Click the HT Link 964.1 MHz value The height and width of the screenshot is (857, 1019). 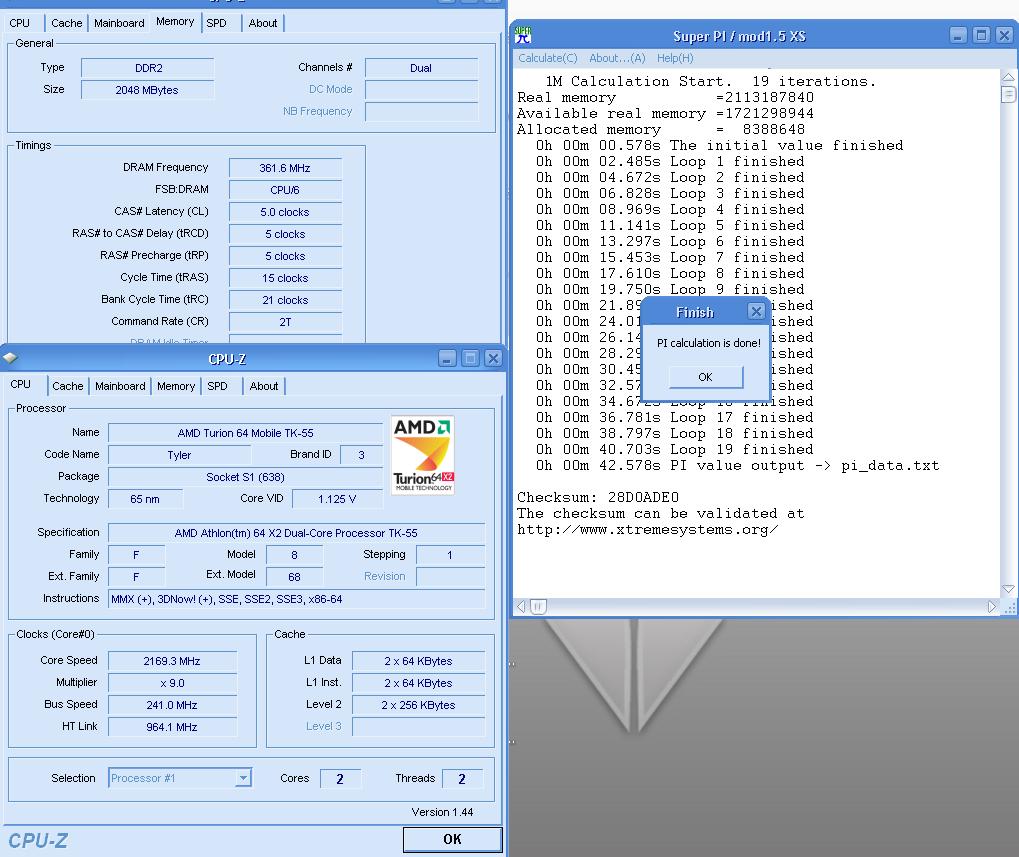coord(172,727)
